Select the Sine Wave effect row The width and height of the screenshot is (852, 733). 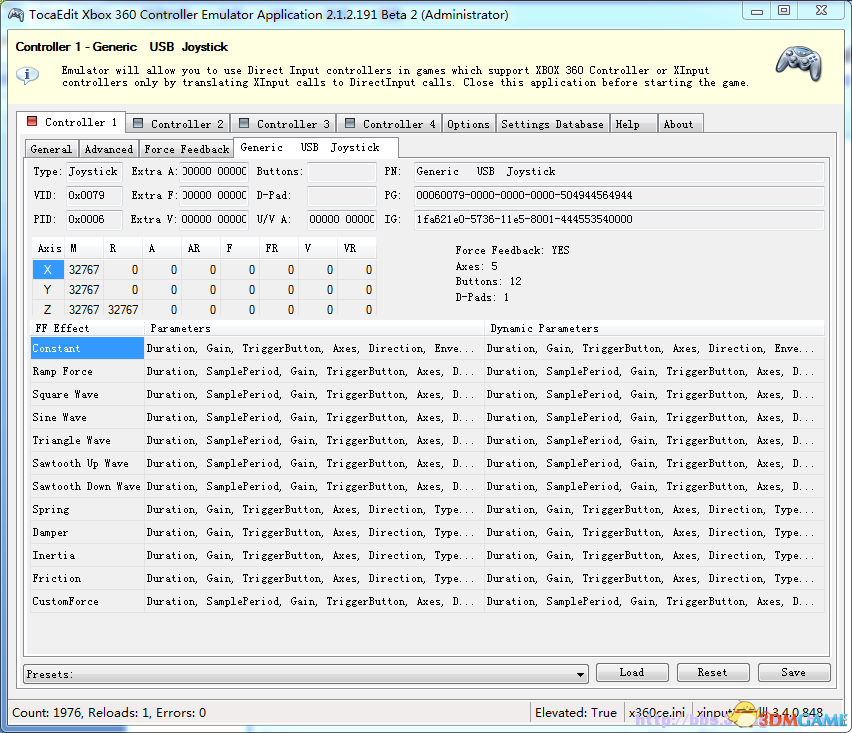428,417
